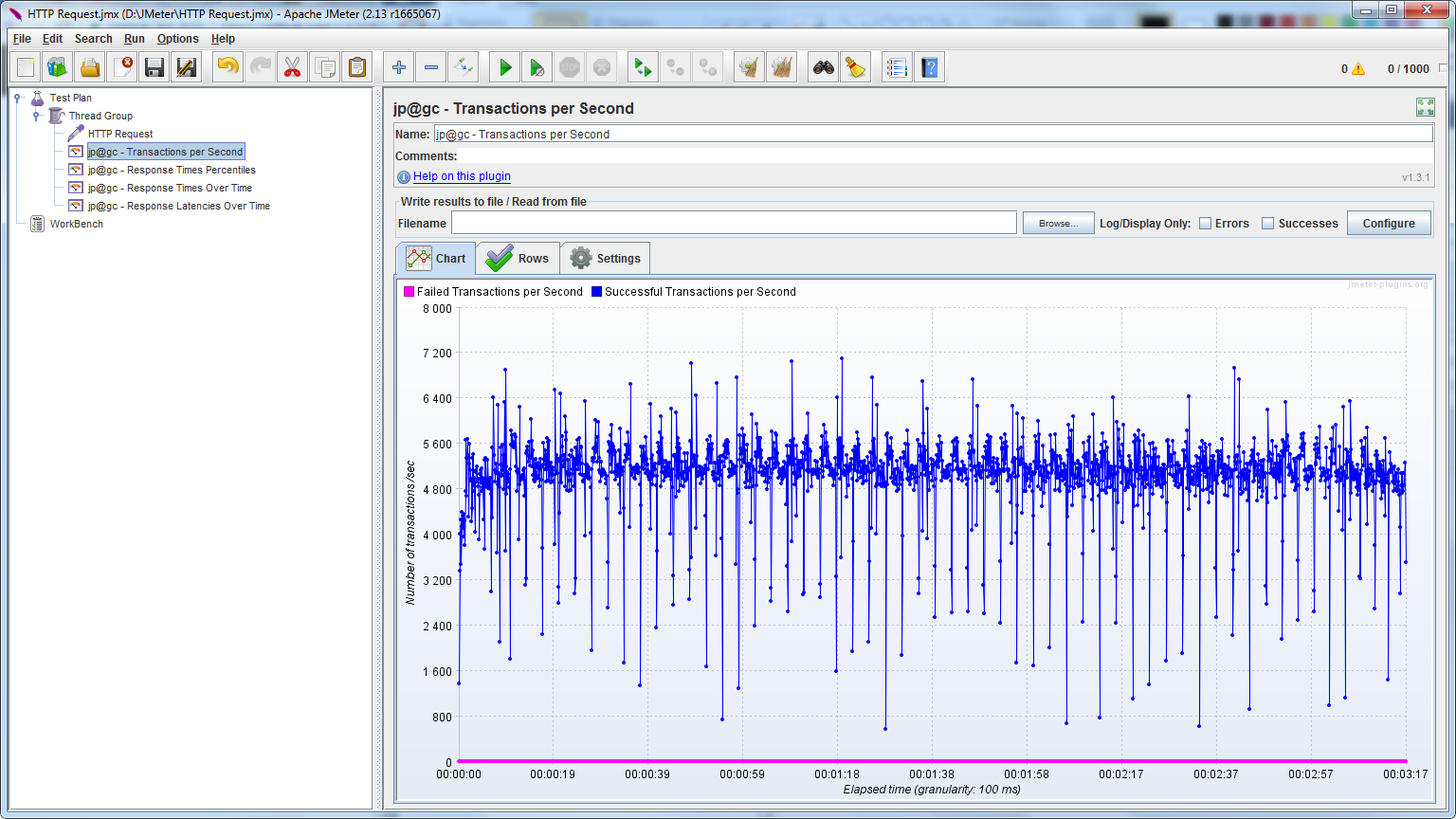Screen dimensions: 1456x819
Task: Click the Copy toolbar icon
Action: point(325,67)
